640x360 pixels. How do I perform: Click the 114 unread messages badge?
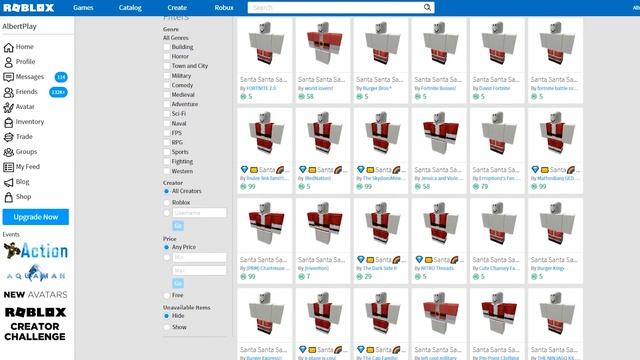(x=61, y=77)
